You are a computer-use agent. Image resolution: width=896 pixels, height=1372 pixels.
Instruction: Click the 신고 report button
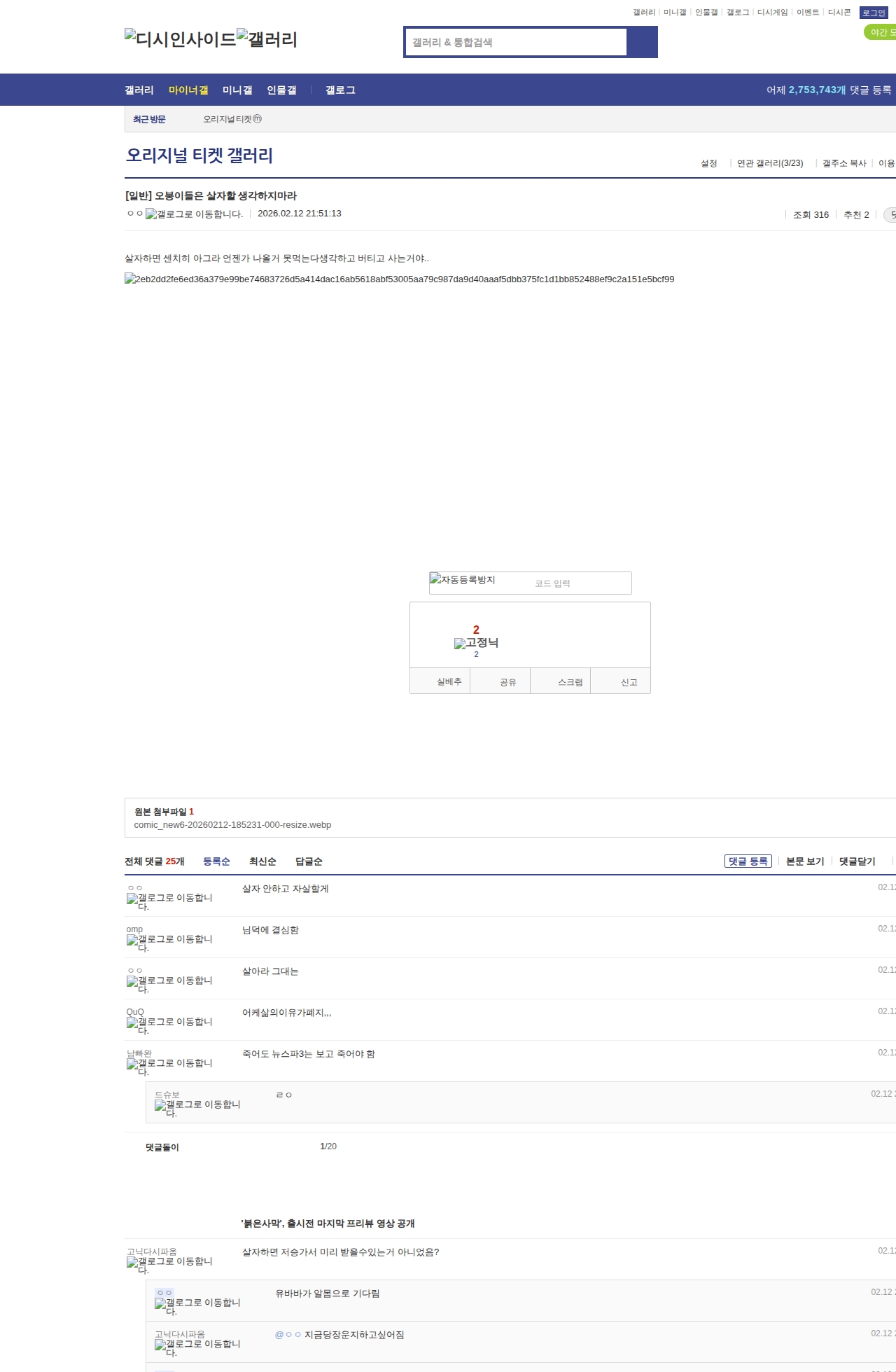point(621,681)
